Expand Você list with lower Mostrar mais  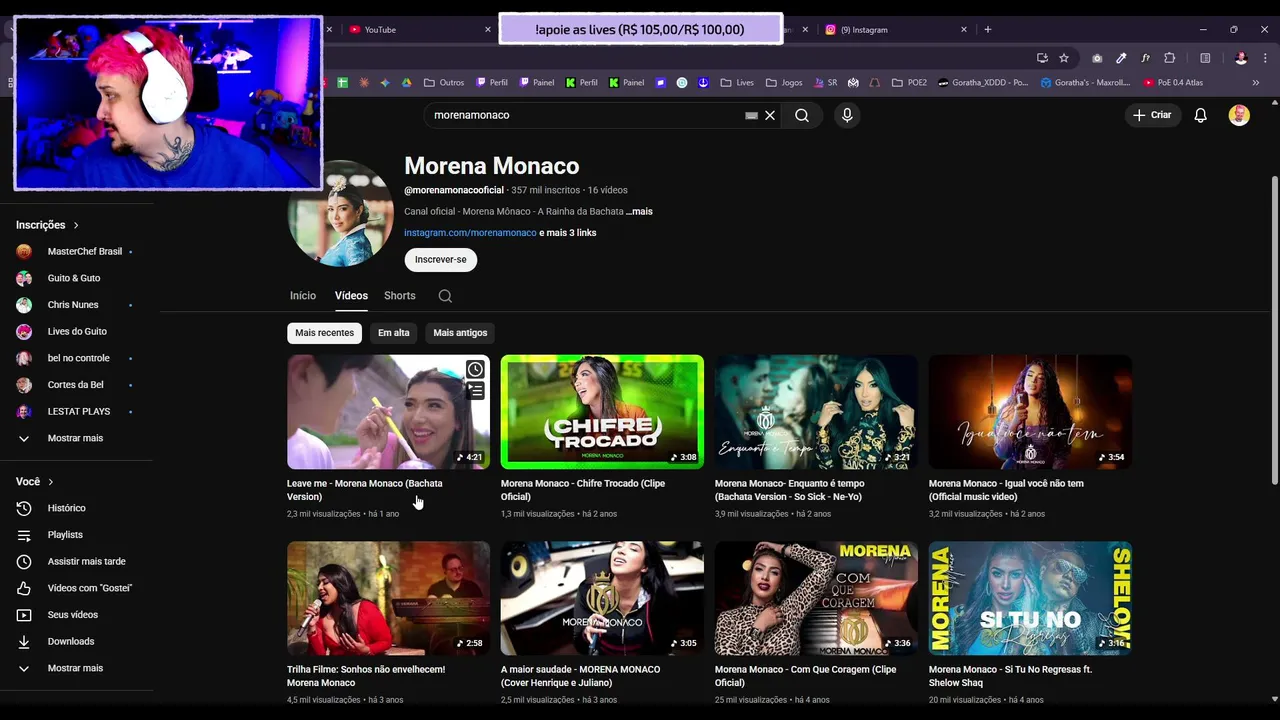(77, 668)
